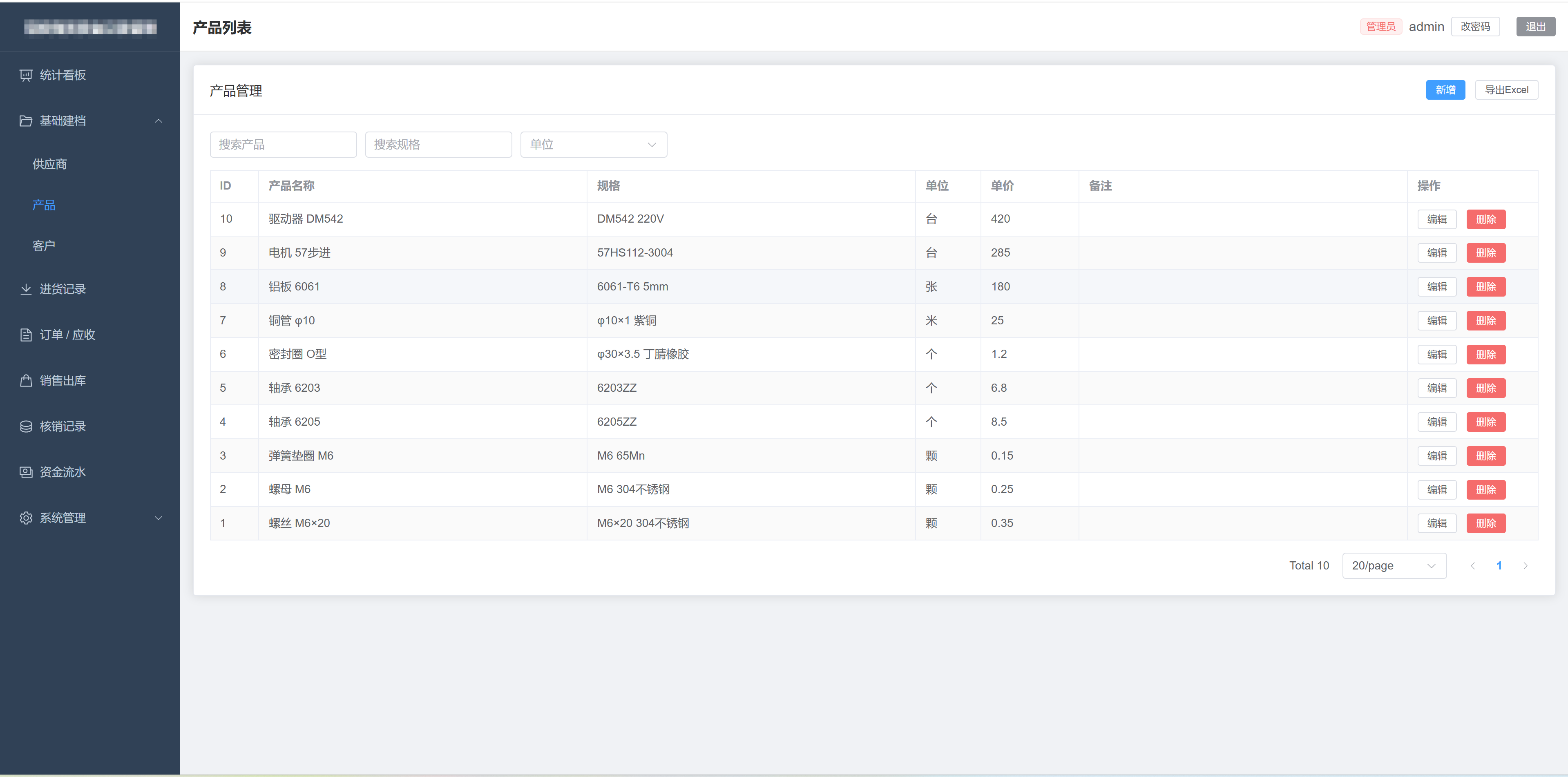Delete the 铝板 6061 row

click(1486, 287)
